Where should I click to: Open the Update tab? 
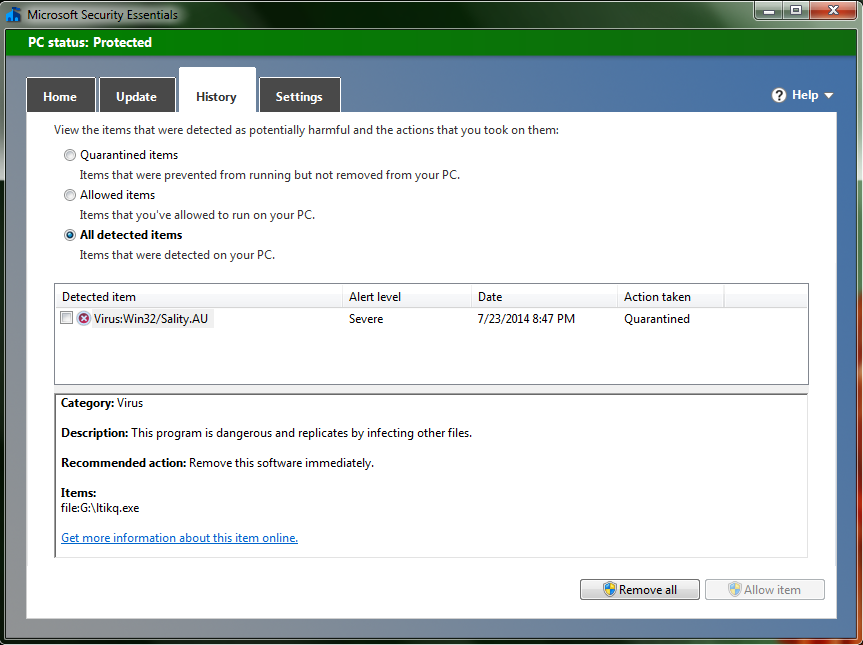[137, 95]
